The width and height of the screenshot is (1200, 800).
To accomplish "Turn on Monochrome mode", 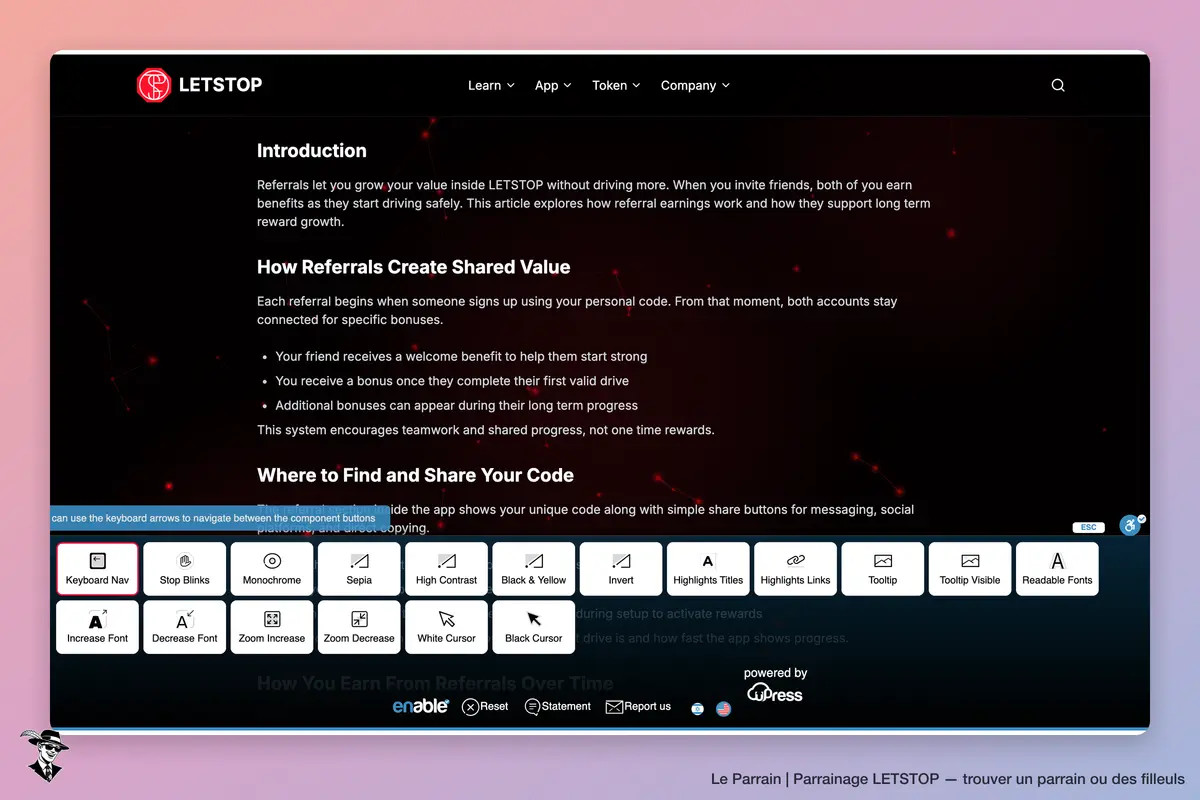I will point(272,569).
